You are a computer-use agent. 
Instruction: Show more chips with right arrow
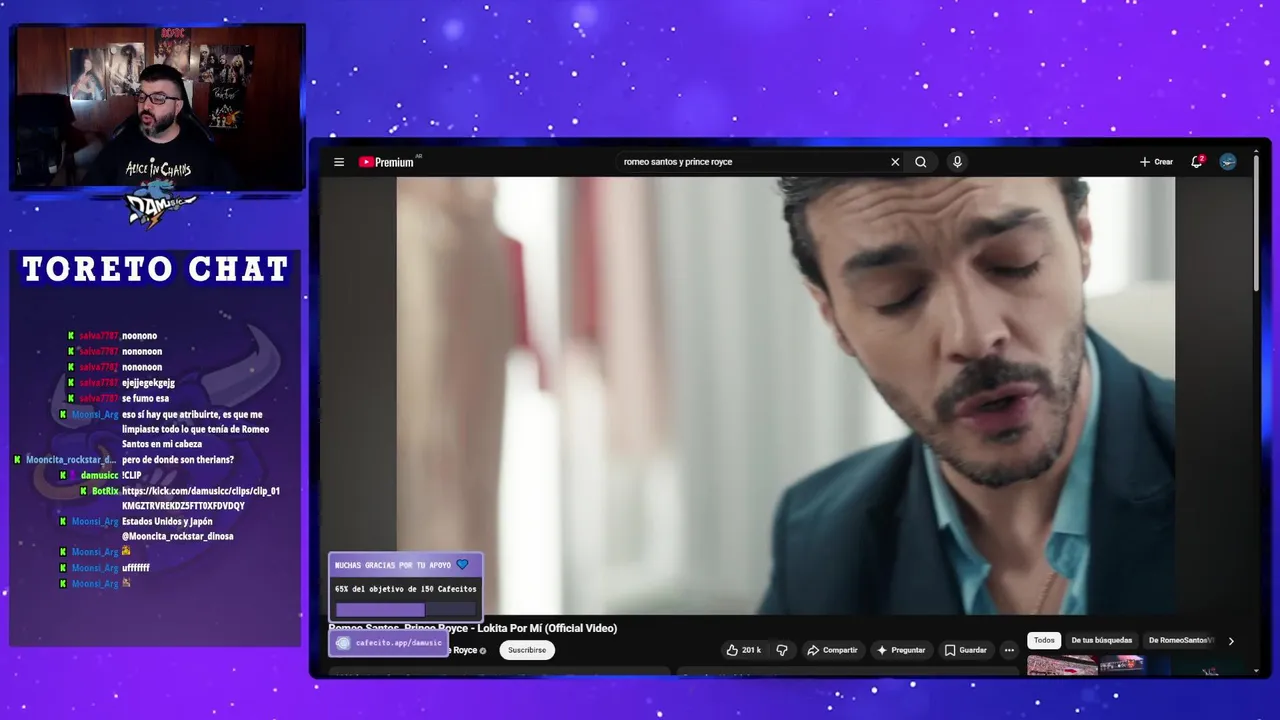(x=1231, y=641)
